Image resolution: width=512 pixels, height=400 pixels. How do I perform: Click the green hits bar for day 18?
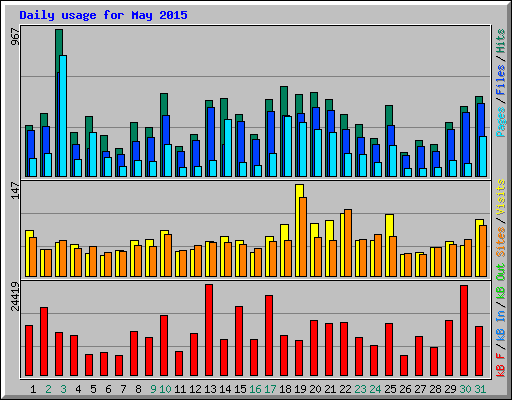pos(284,101)
